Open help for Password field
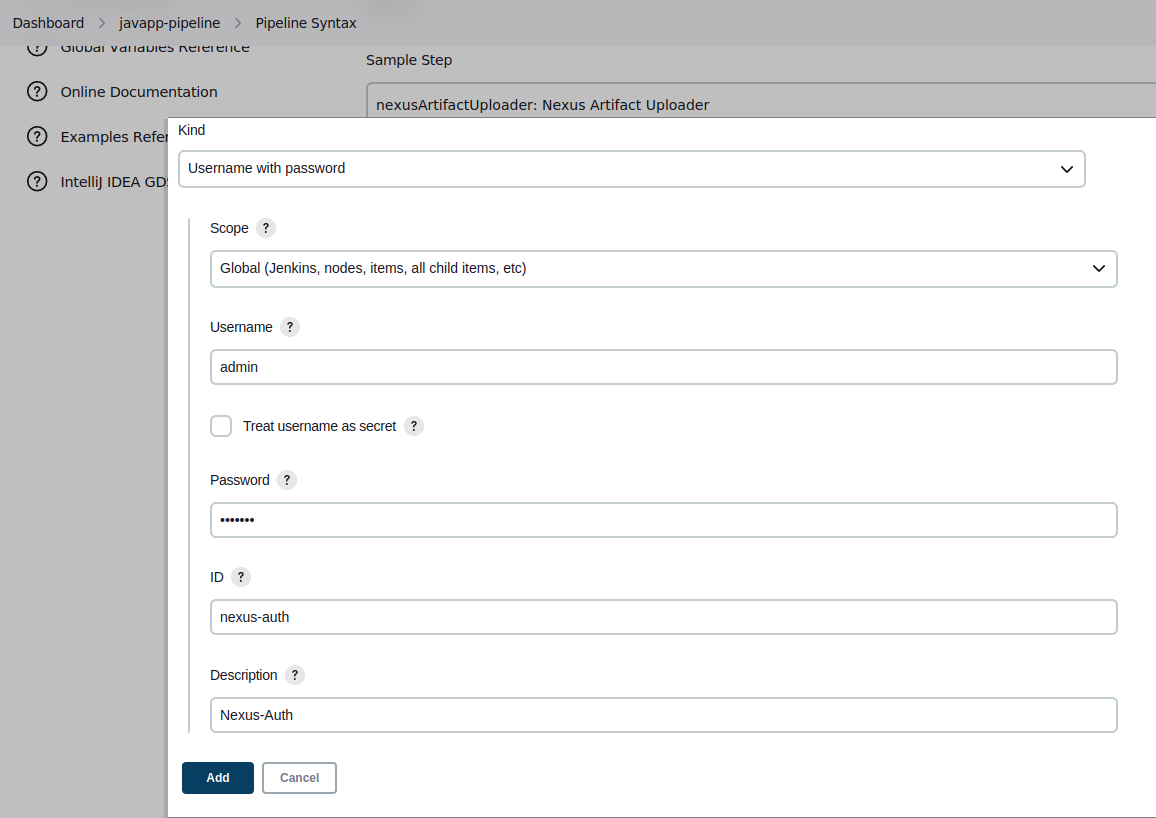Image resolution: width=1156 pixels, height=818 pixels. pos(287,480)
